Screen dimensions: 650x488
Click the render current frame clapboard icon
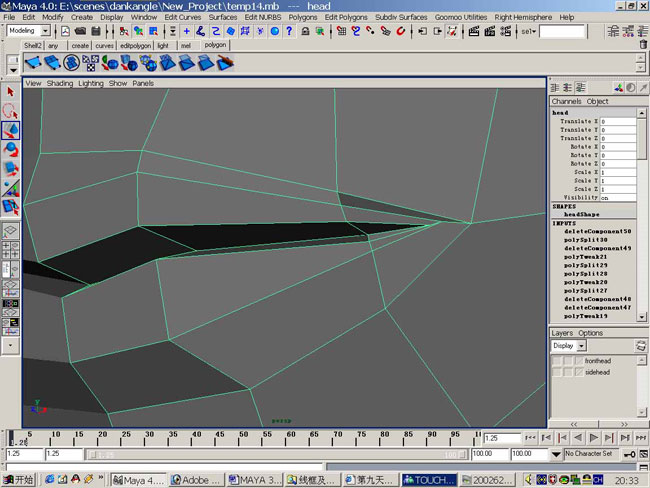(474, 31)
